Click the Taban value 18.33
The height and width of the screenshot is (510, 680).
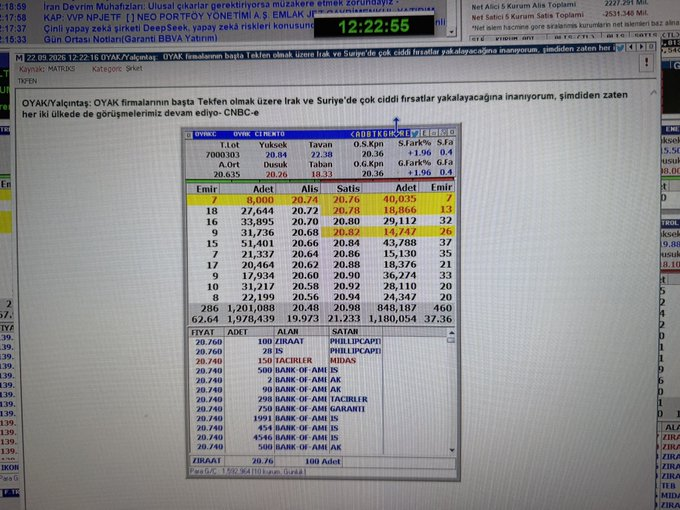pyautogui.click(x=321, y=174)
